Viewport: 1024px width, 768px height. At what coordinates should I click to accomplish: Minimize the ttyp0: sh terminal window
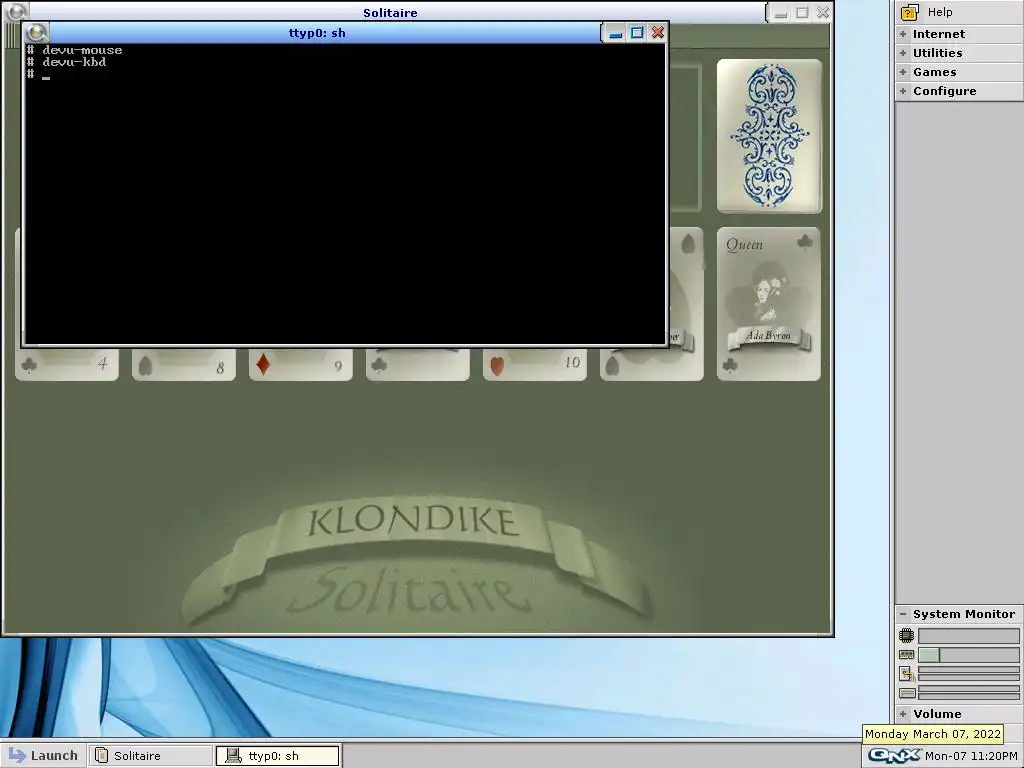coord(615,33)
